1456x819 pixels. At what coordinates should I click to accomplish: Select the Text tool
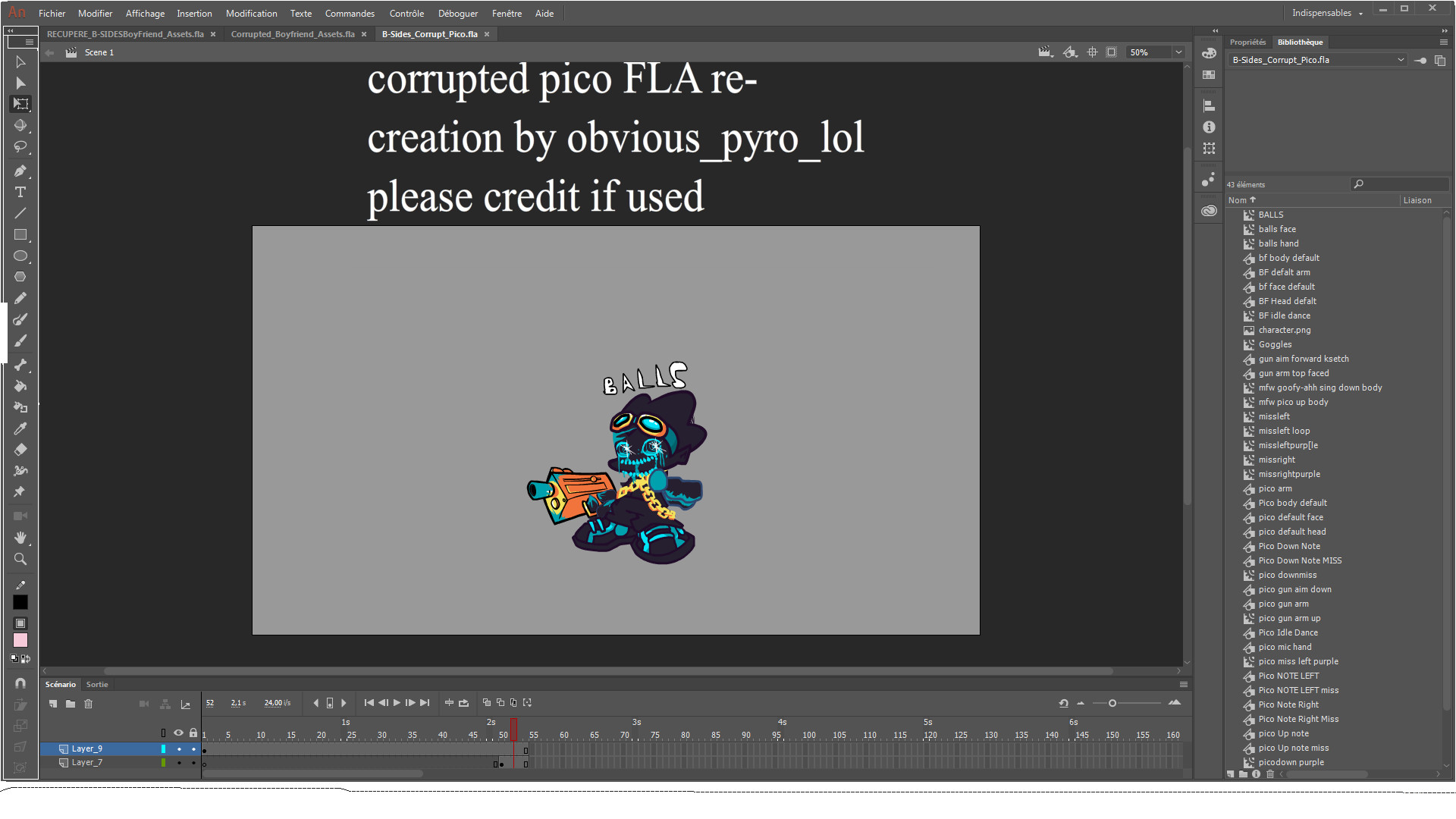[x=20, y=192]
